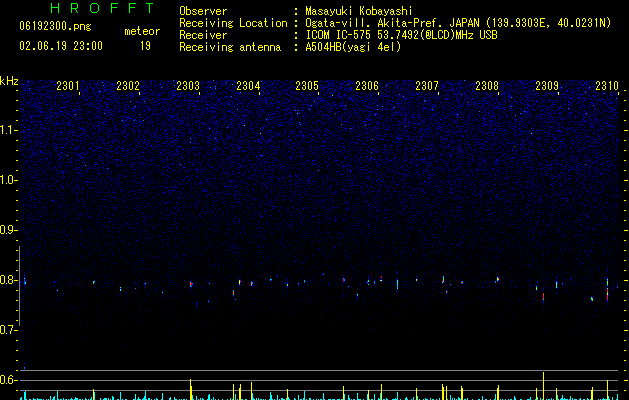Click time marker 2306
629x400 pixels.
click(x=367, y=86)
